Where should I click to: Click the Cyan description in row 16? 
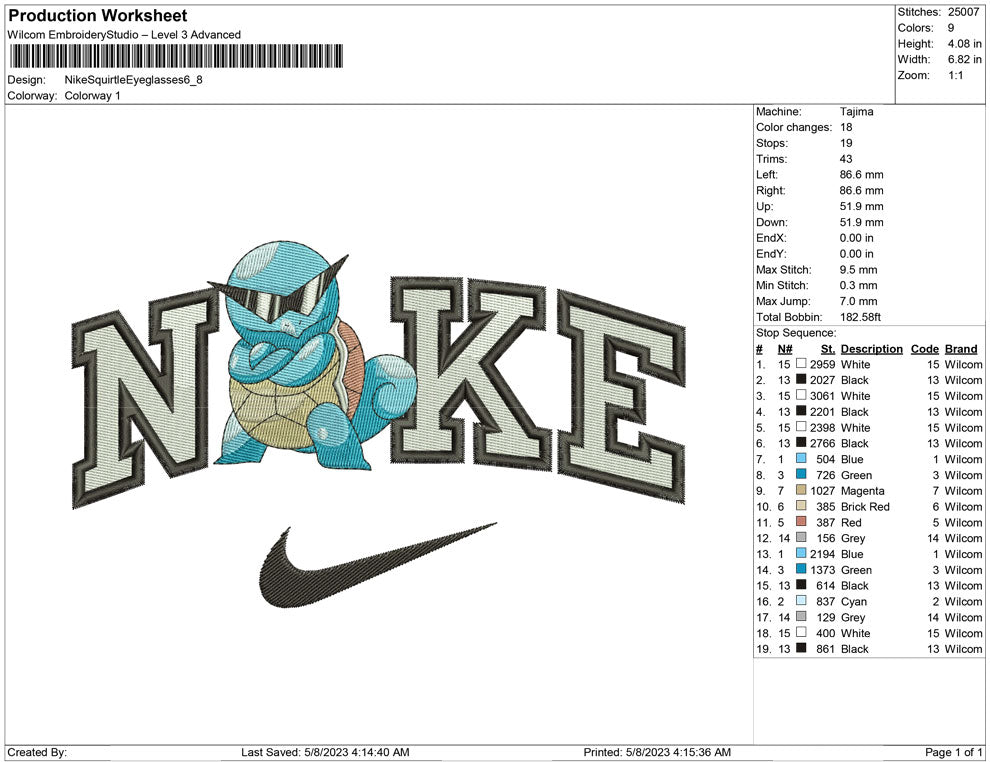point(854,601)
